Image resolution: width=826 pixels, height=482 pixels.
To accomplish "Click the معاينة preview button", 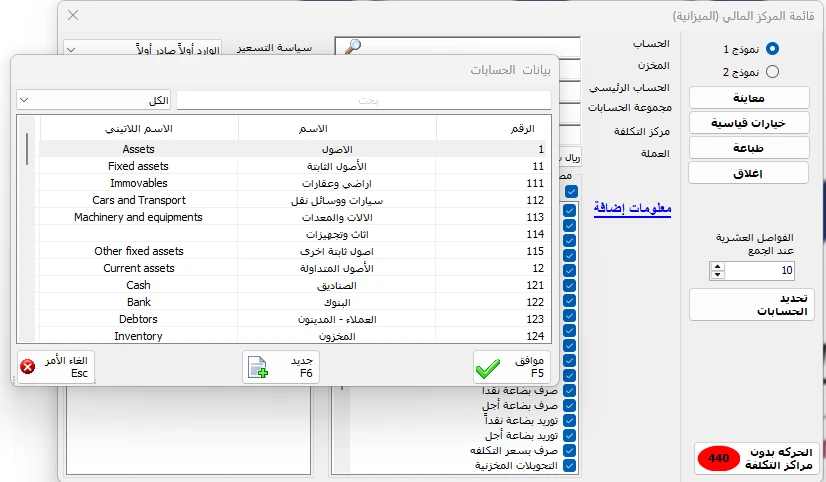I will pos(749,98).
